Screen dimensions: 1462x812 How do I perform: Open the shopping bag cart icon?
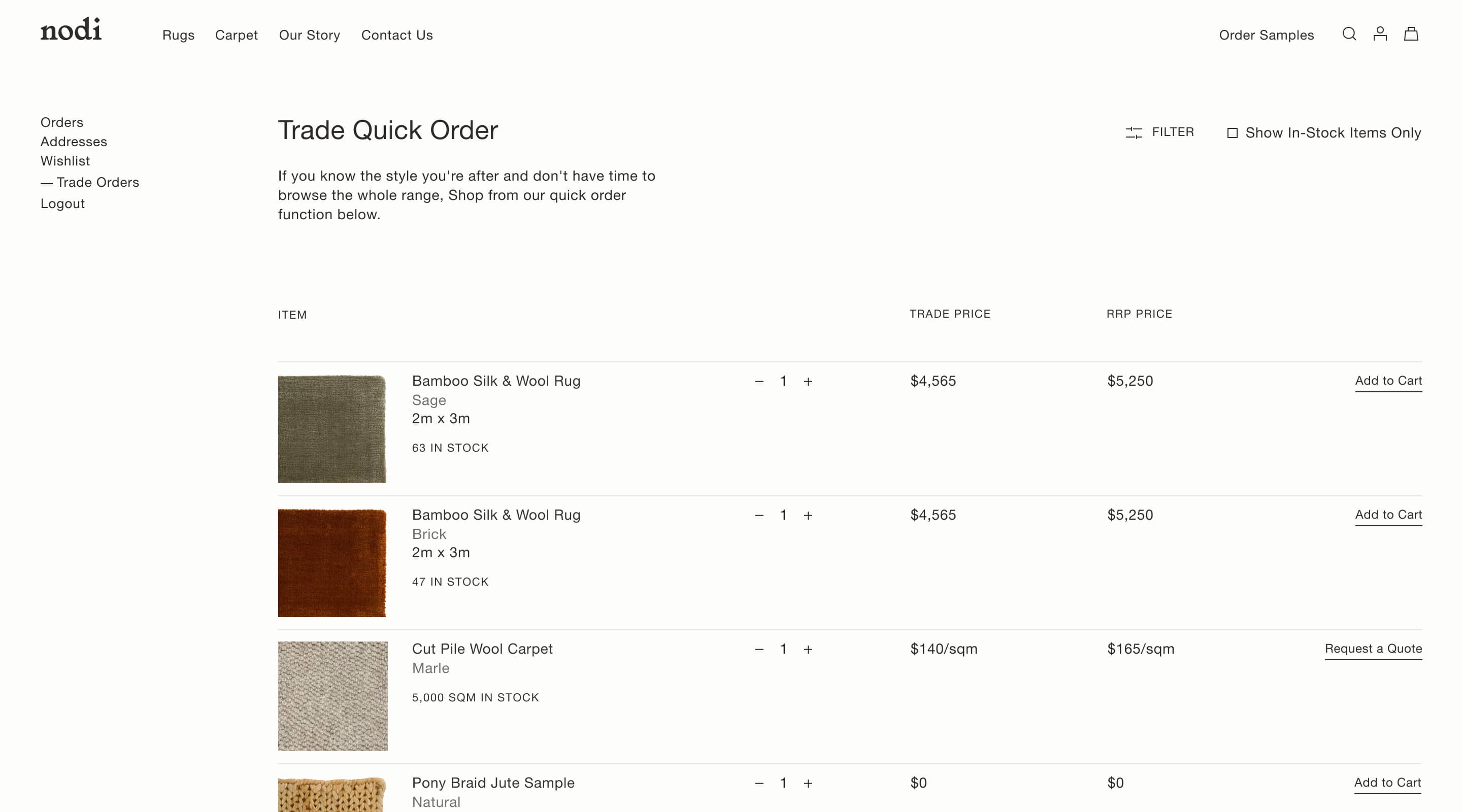point(1411,34)
